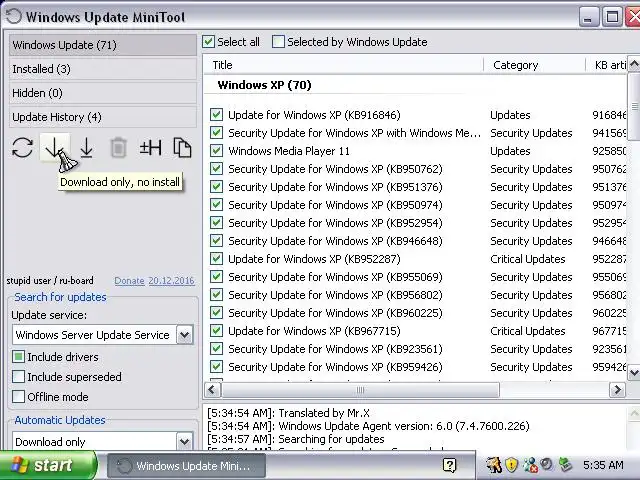The height and width of the screenshot is (480, 640).
Task: Select the Security Update KB960225 row title
Action: click(x=335, y=313)
